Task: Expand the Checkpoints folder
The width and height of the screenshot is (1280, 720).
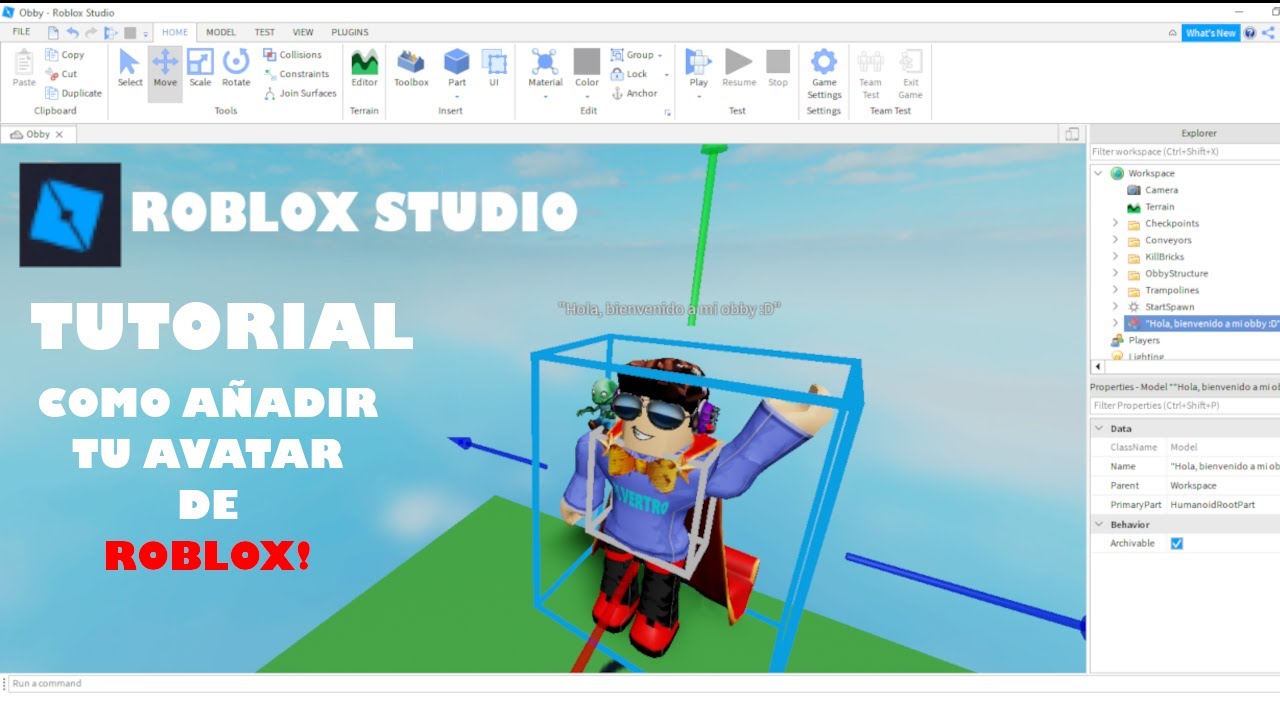Action: [1115, 223]
